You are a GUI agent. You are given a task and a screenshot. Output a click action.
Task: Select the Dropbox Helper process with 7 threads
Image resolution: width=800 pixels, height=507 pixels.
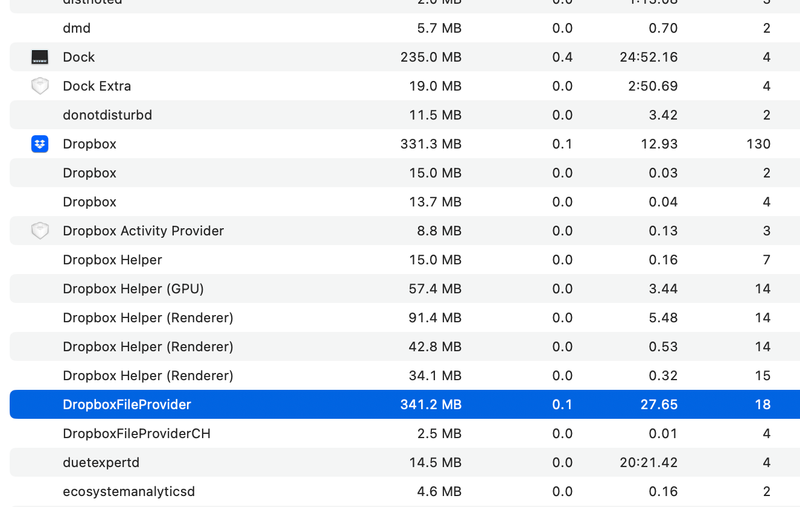[405, 260]
